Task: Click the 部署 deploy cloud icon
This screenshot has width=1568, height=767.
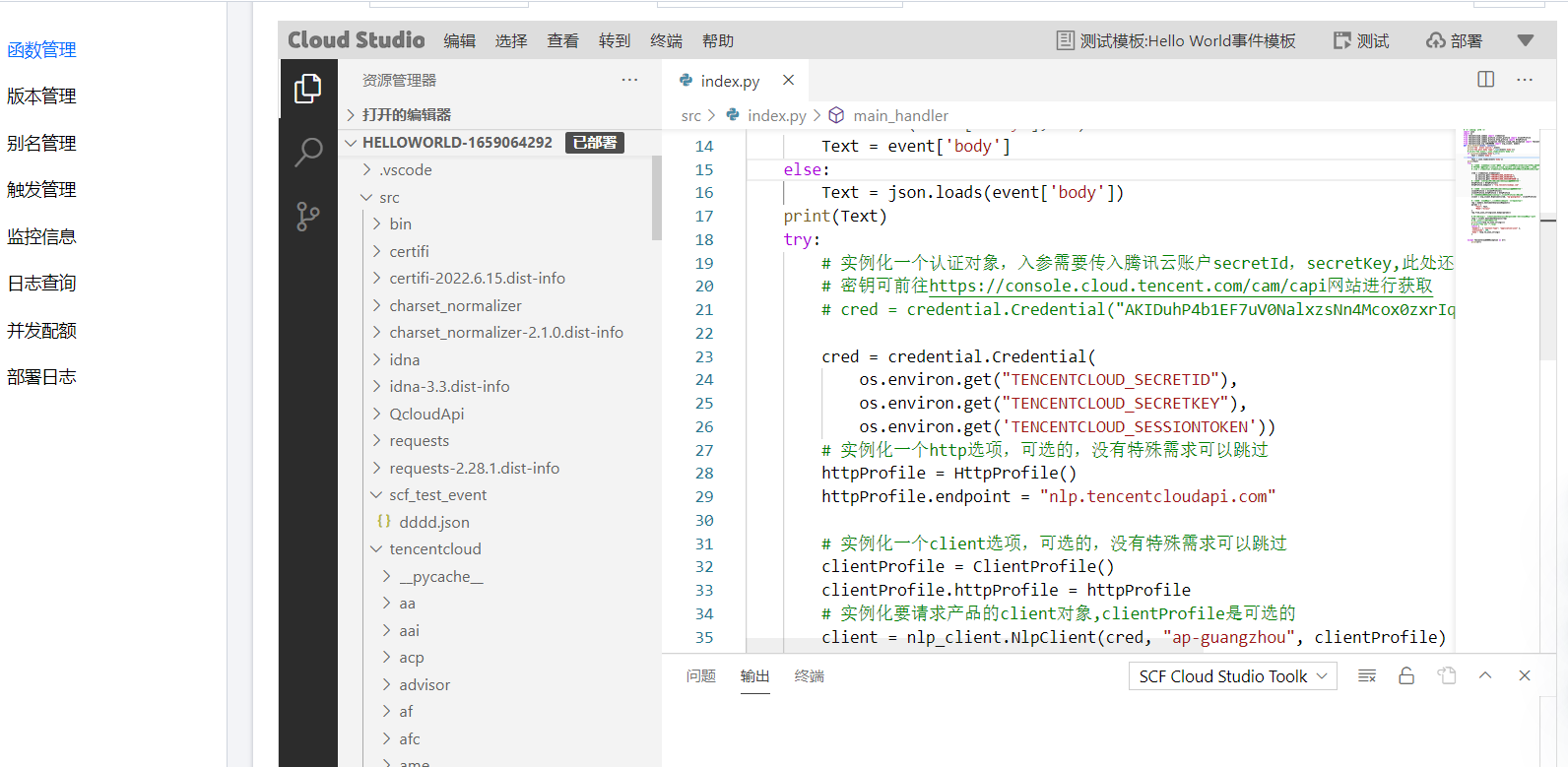Action: click(1436, 40)
